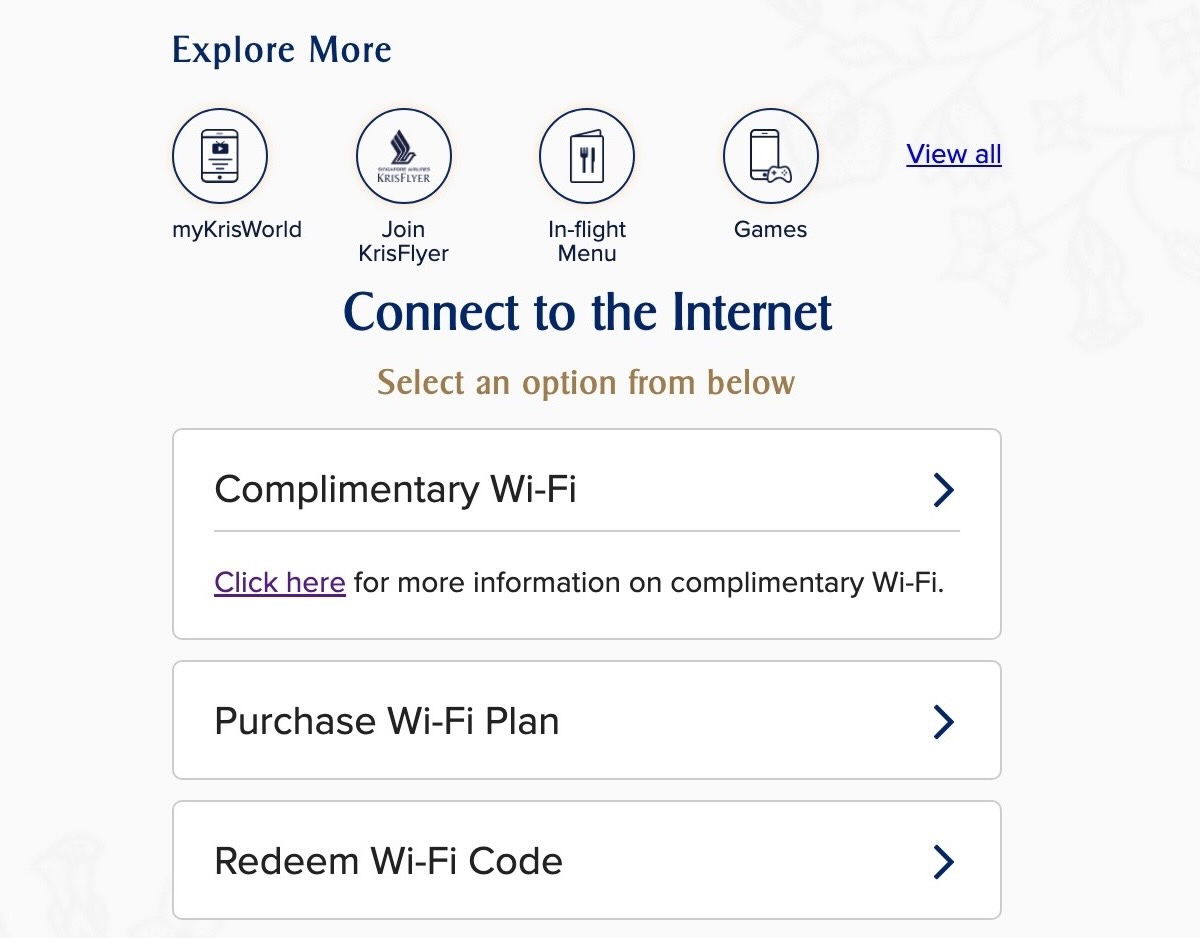1200x938 pixels.
Task: Click the Join KrisFlyer text label
Action: point(404,241)
